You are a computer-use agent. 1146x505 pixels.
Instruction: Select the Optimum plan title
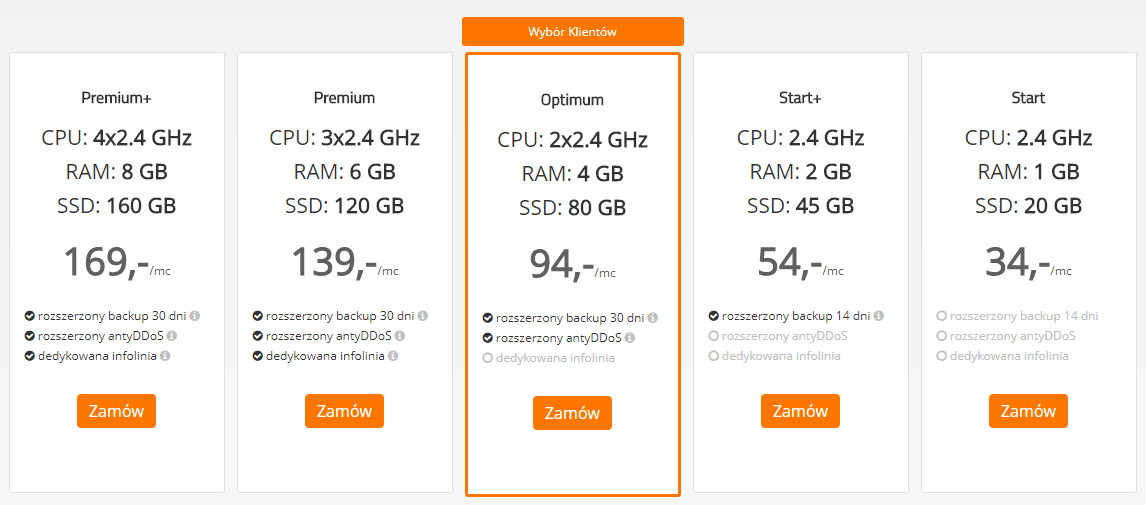pos(572,100)
